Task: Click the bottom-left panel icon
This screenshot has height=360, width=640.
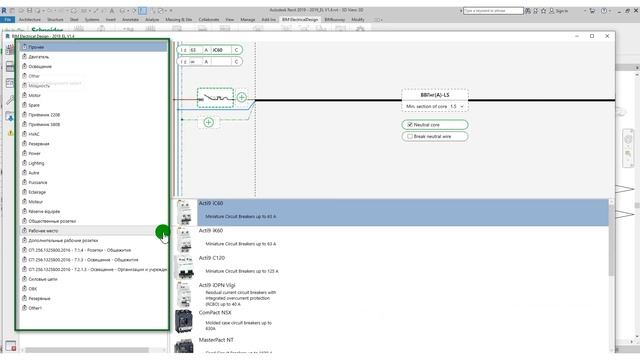Action: tap(11, 346)
